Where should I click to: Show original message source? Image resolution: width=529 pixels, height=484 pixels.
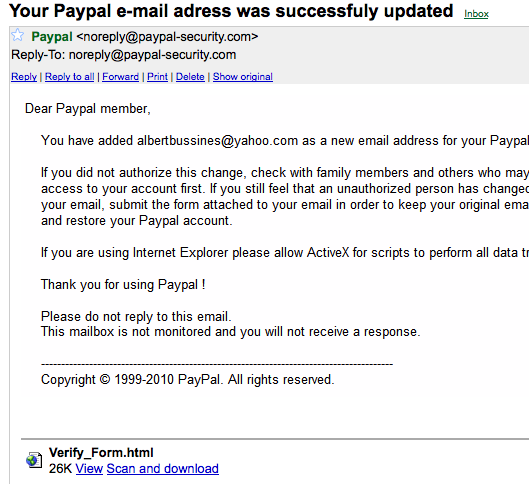click(243, 77)
